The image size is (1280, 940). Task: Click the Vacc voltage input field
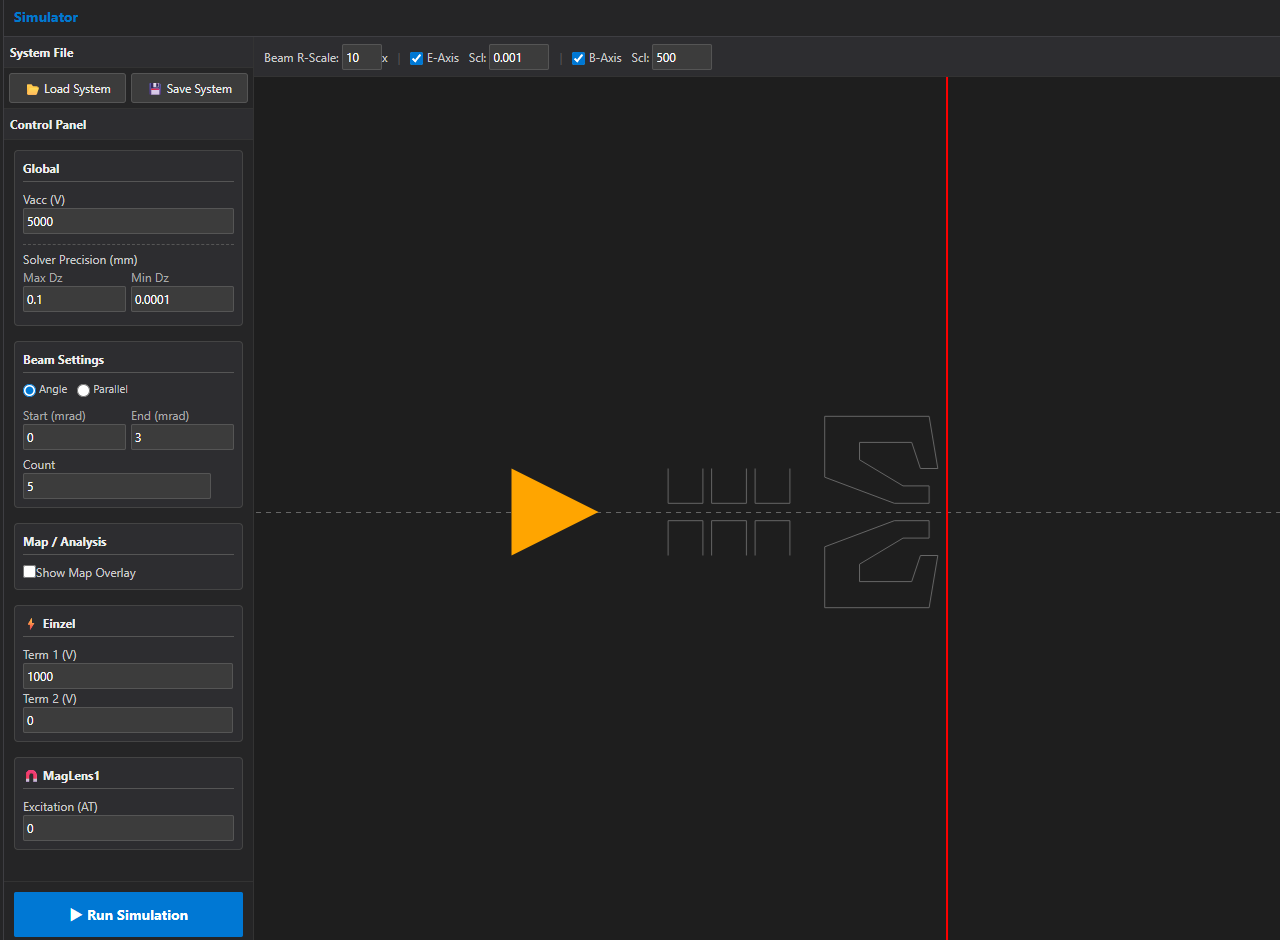point(128,221)
